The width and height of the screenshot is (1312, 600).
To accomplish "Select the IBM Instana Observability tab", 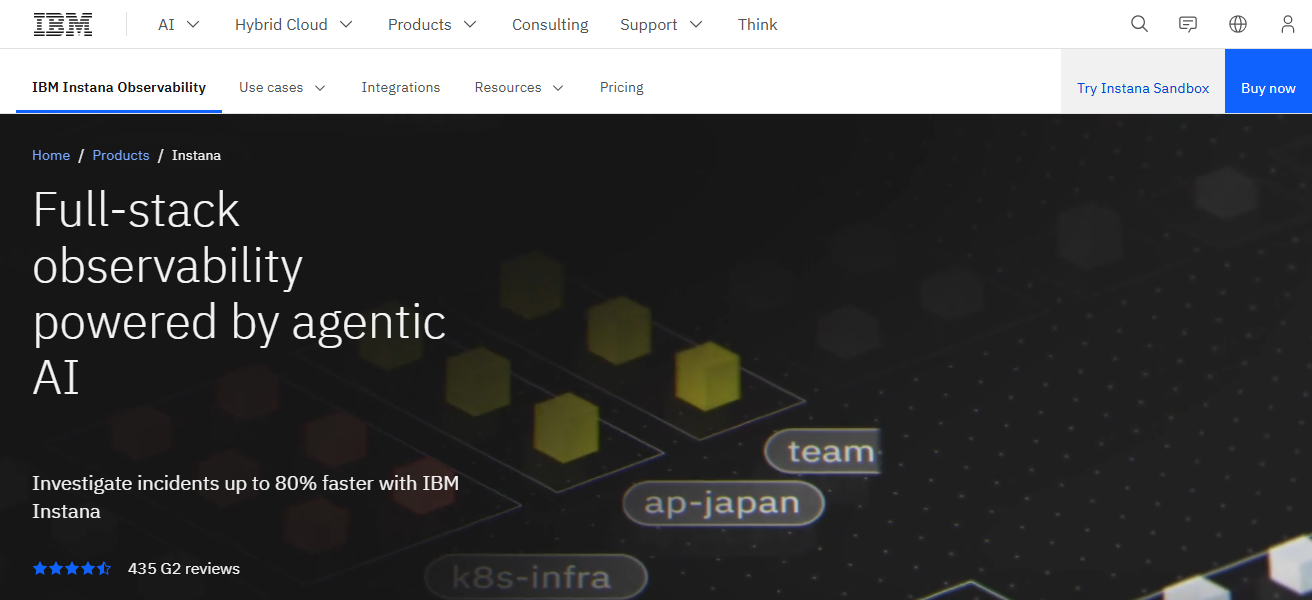I will [119, 88].
